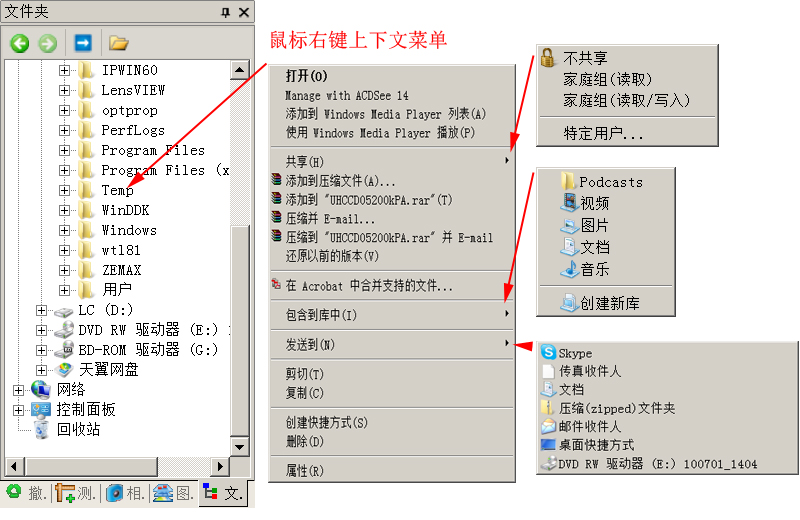This screenshot has height=520, width=800.
Task: Choose 复制(C) in context menu
Action: (x=392, y=393)
